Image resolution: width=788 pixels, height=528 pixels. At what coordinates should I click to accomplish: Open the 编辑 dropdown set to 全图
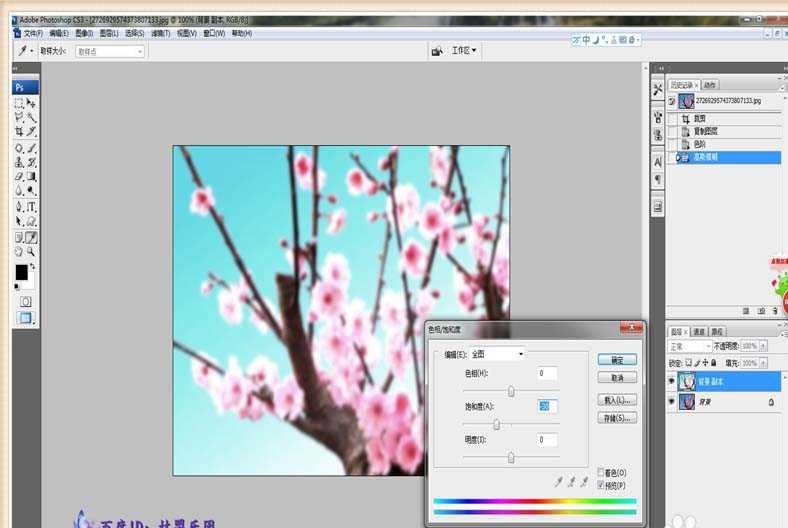pyautogui.click(x=497, y=354)
